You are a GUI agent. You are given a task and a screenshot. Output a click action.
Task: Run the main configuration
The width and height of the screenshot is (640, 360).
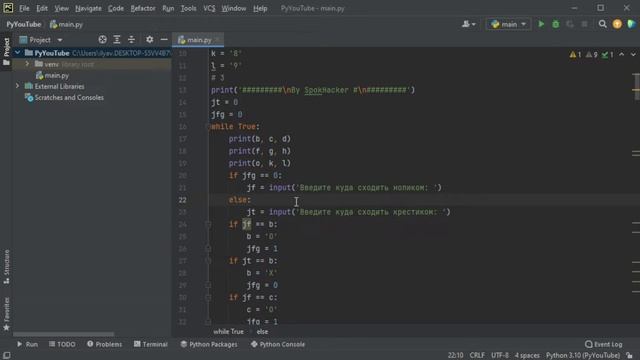click(x=541, y=24)
